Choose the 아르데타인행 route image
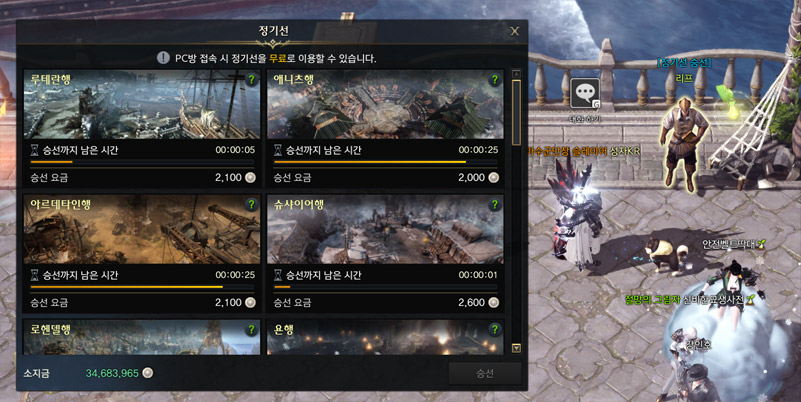 [x=142, y=229]
